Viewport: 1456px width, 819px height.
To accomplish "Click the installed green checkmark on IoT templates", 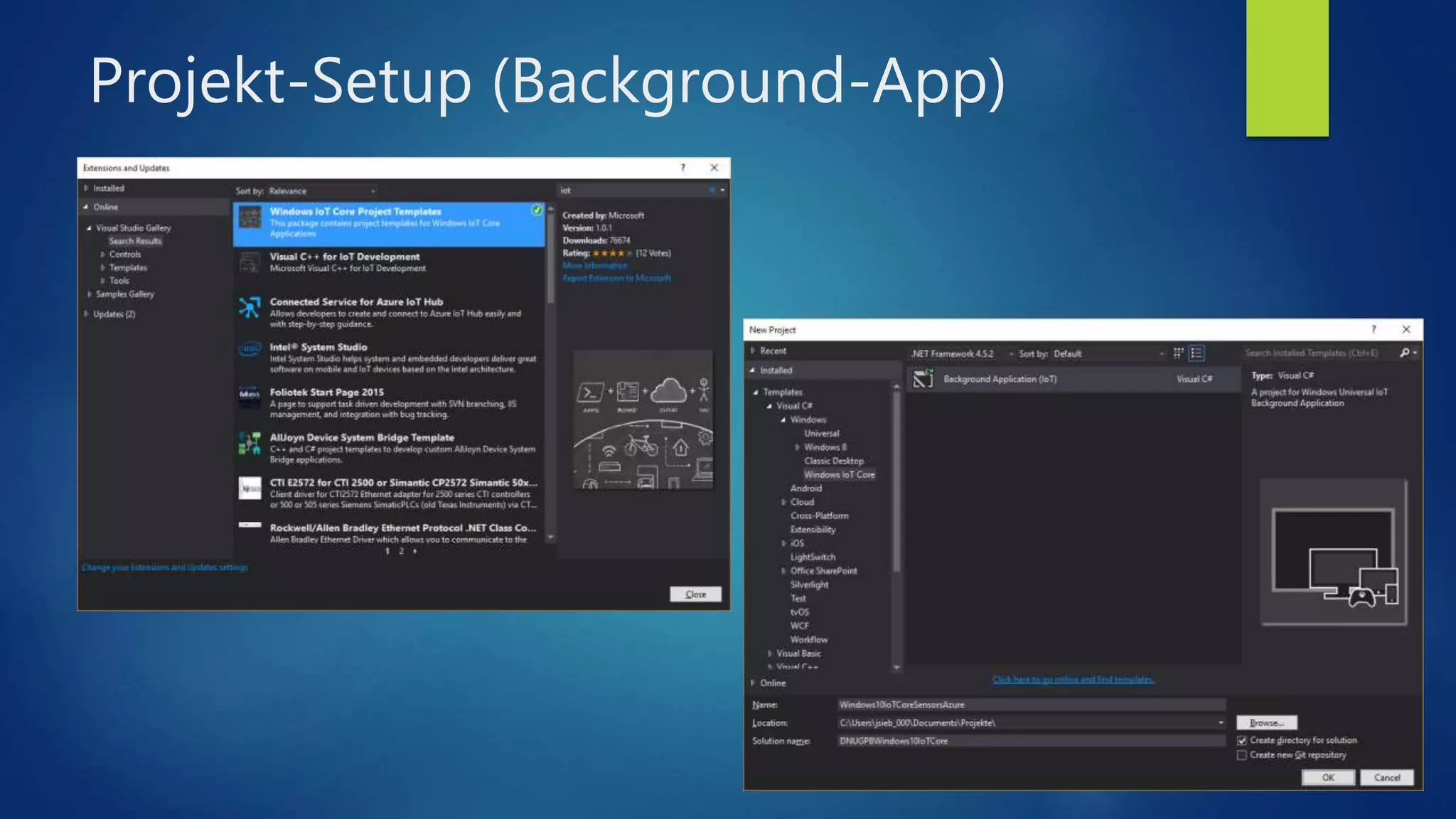I will point(537,210).
